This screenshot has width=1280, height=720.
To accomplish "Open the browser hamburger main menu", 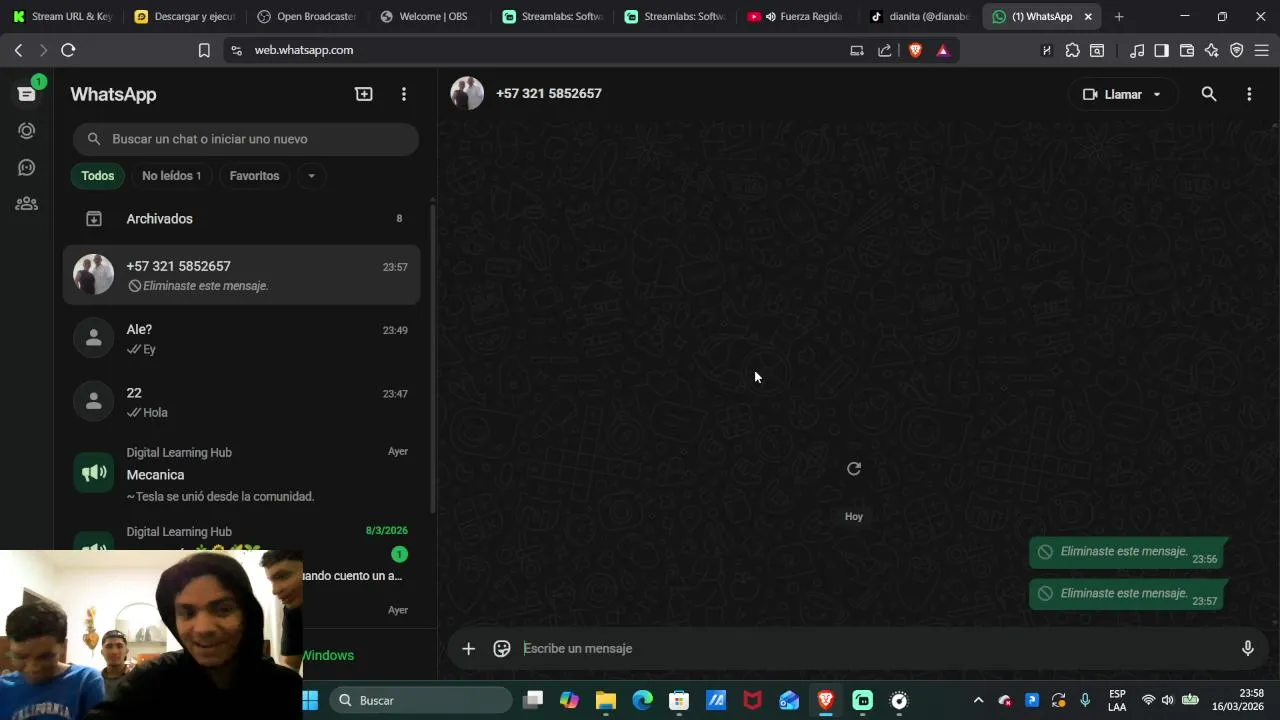I will (1261, 50).
